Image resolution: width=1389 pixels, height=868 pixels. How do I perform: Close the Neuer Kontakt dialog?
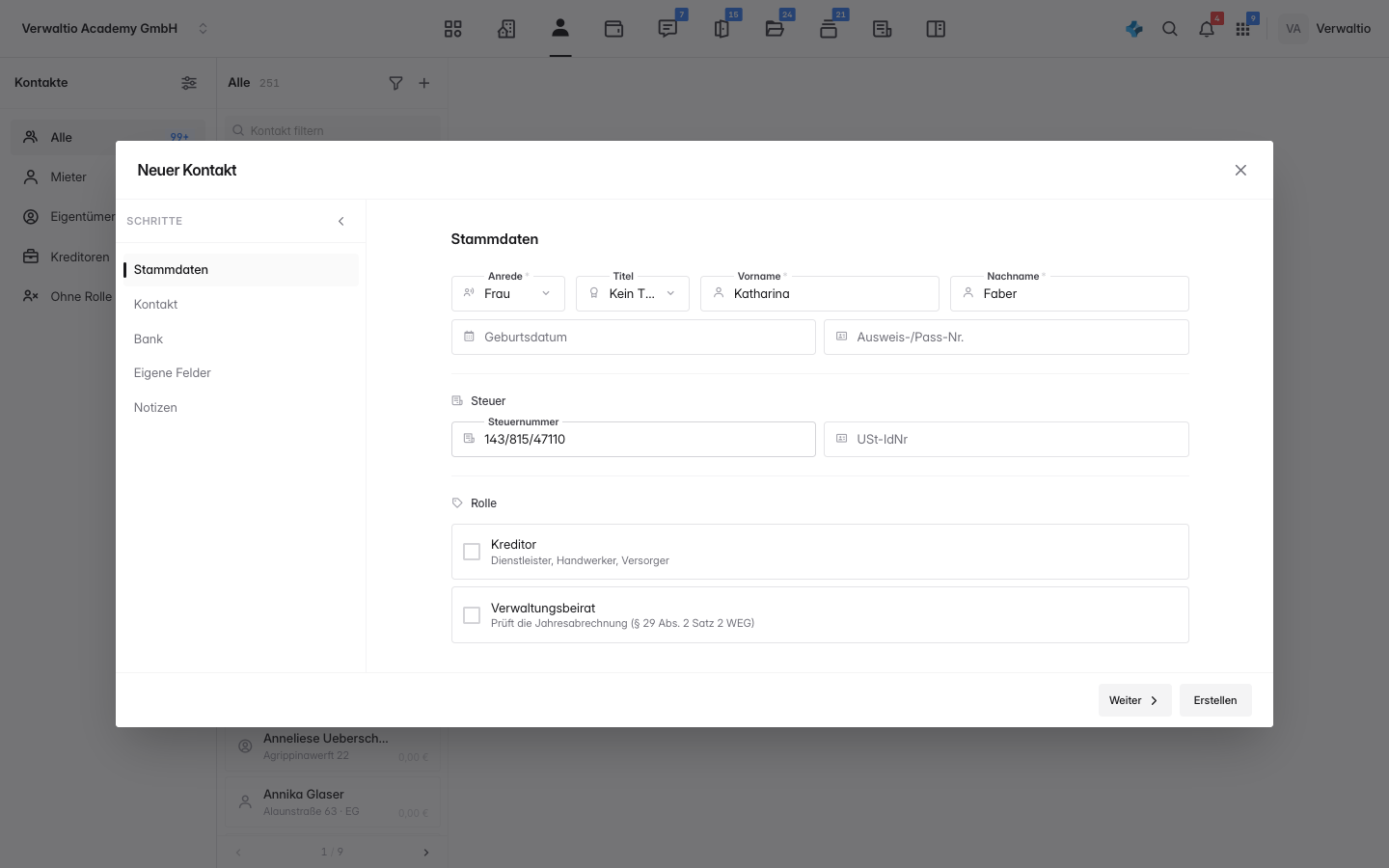point(1240,171)
